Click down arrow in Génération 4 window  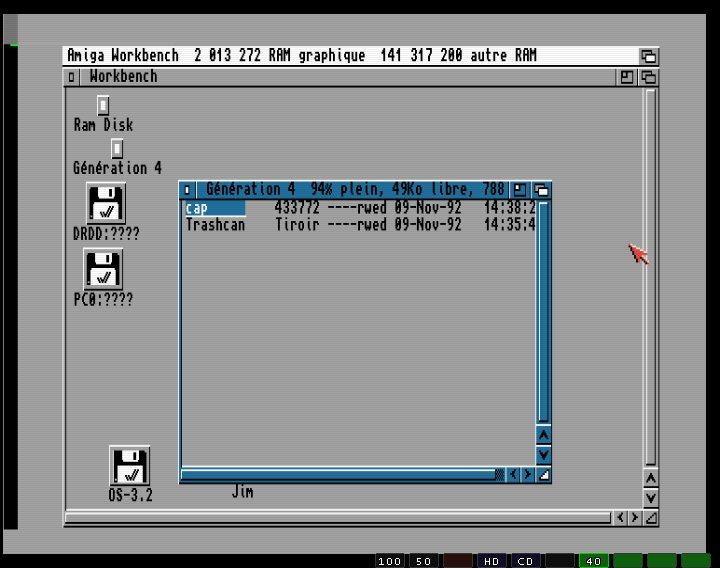pos(543,455)
